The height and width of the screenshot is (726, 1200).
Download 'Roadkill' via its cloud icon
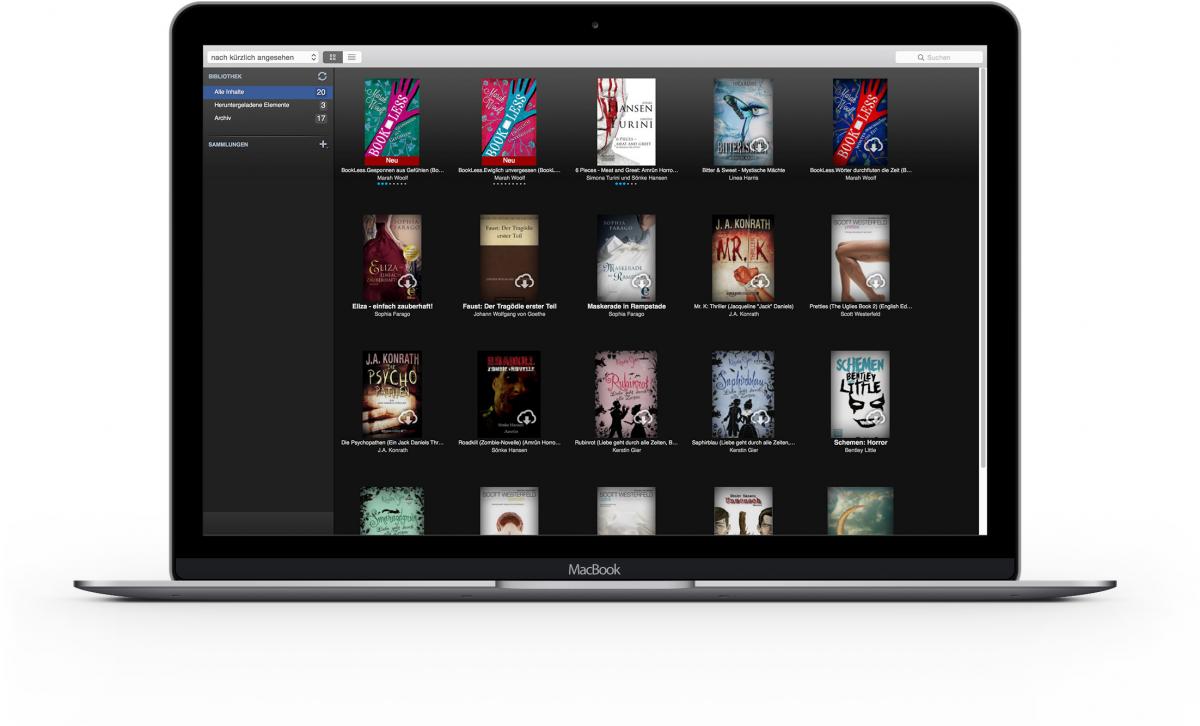click(x=525, y=418)
